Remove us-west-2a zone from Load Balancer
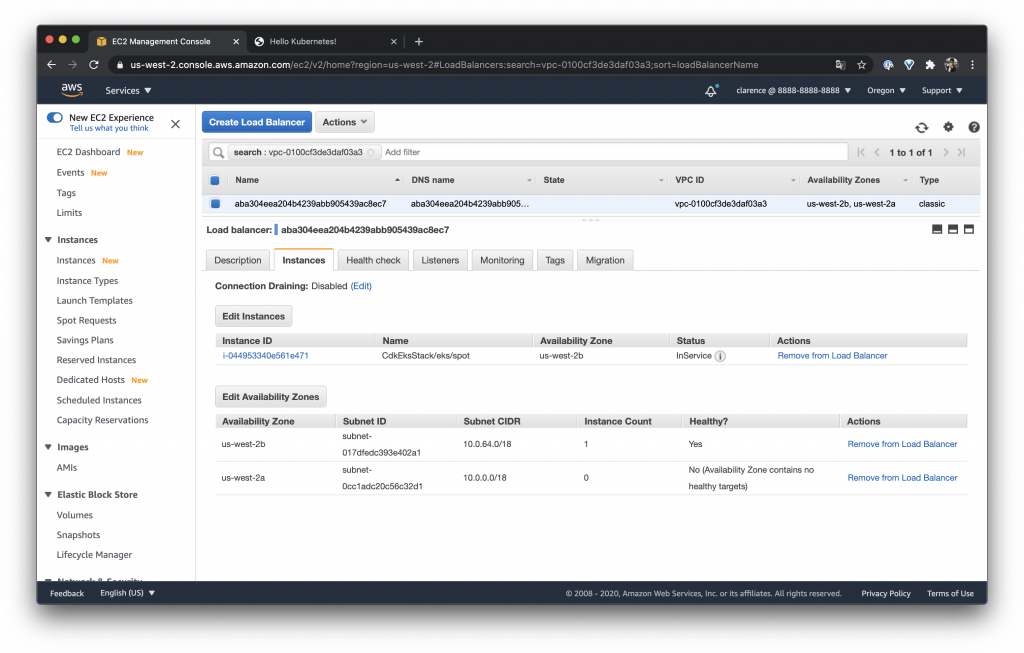The width and height of the screenshot is (1024, 653). (902, 478)
